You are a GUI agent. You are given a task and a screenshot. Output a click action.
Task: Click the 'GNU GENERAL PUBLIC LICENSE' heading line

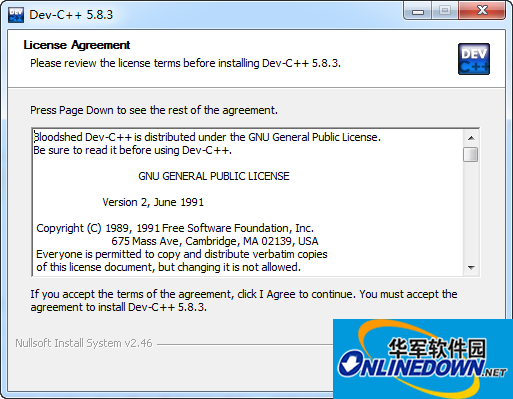214,176
